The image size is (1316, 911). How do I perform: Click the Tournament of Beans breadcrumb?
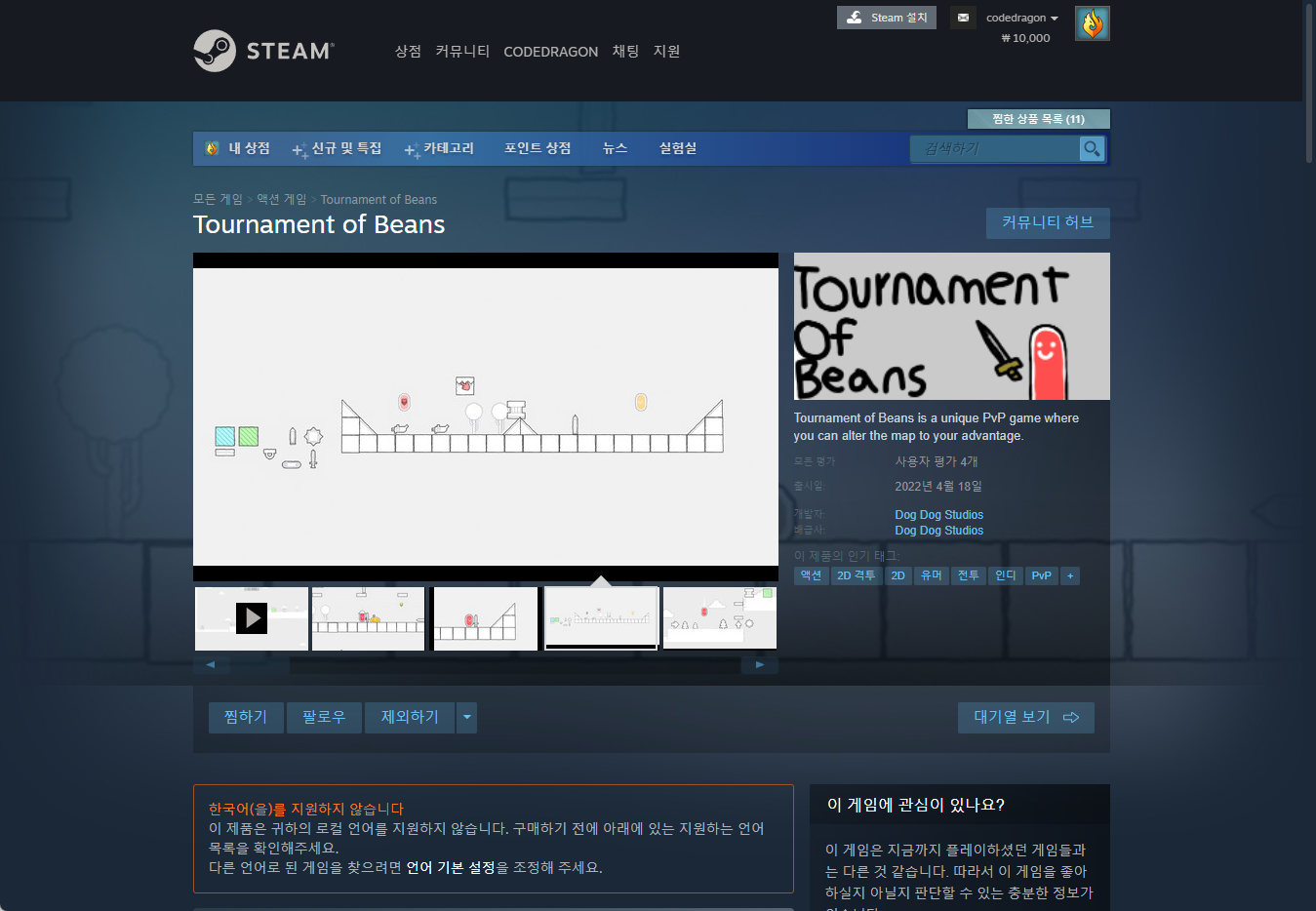[x=379, y=199]
